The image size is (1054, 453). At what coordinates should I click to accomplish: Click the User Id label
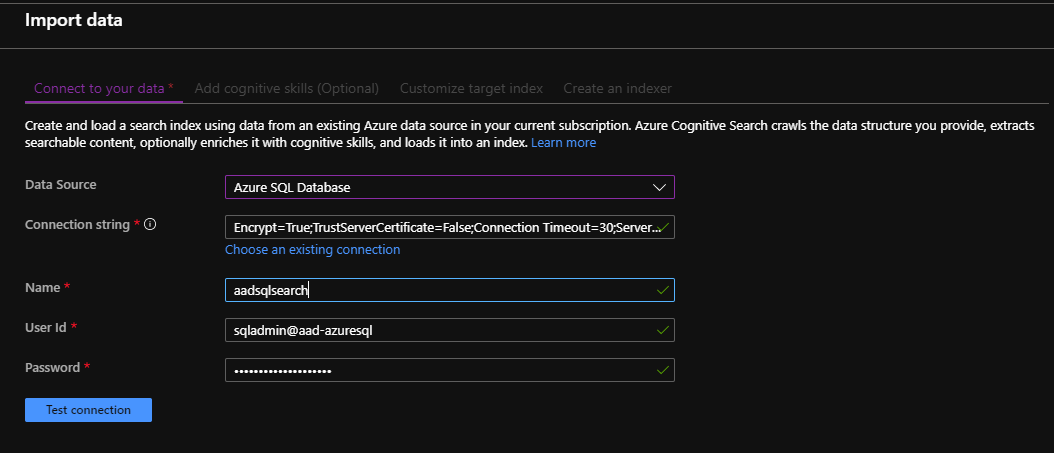[46, 327]
